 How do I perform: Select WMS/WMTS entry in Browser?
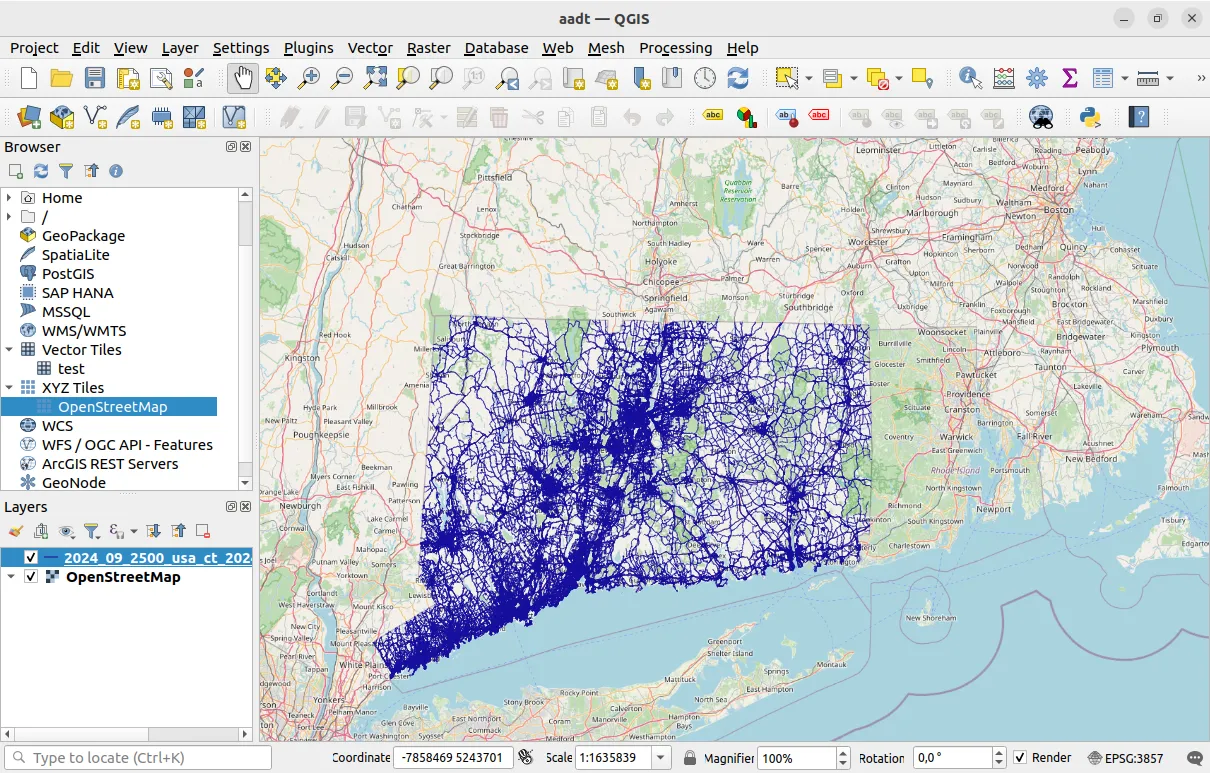click(x=84, y=331)
